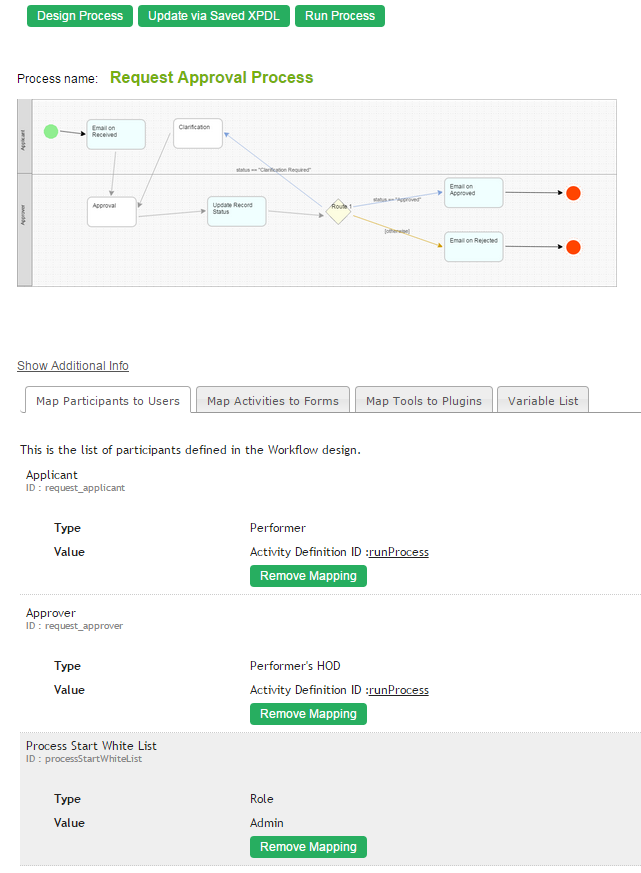Click the green start event circle
This screenshot has height=873, width=641.
click(x=51, y=131)
